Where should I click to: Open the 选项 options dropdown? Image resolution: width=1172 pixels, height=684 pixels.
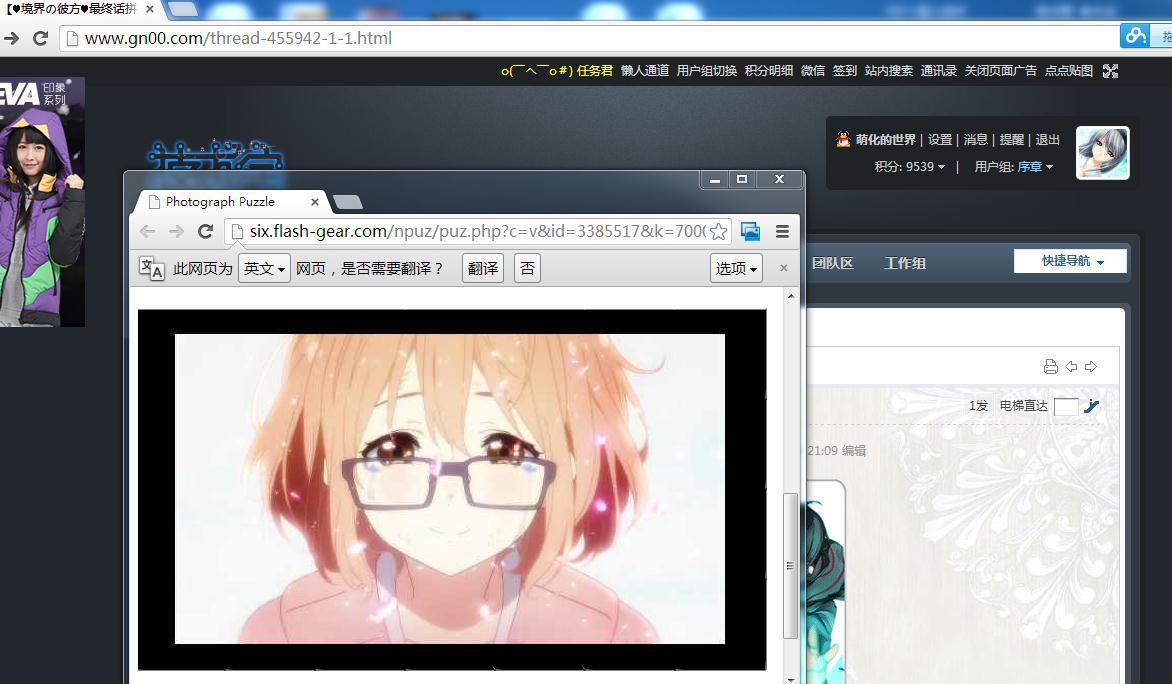coord(736,268)
